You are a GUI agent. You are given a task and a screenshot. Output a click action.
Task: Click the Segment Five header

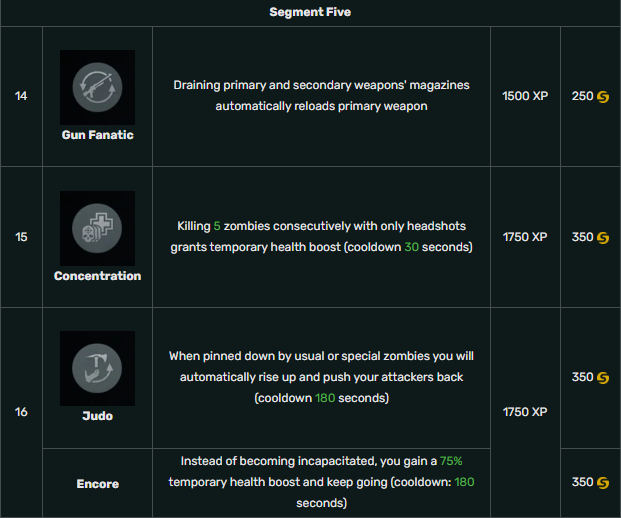pyautogui.click(x=310, y=12)
